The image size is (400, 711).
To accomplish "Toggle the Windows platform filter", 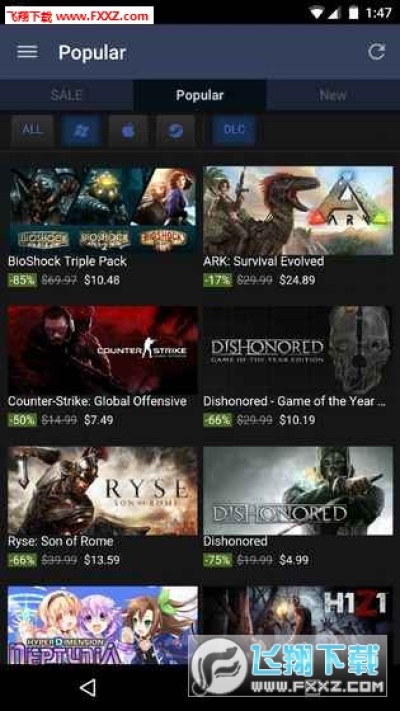I will tap(81, 130).
